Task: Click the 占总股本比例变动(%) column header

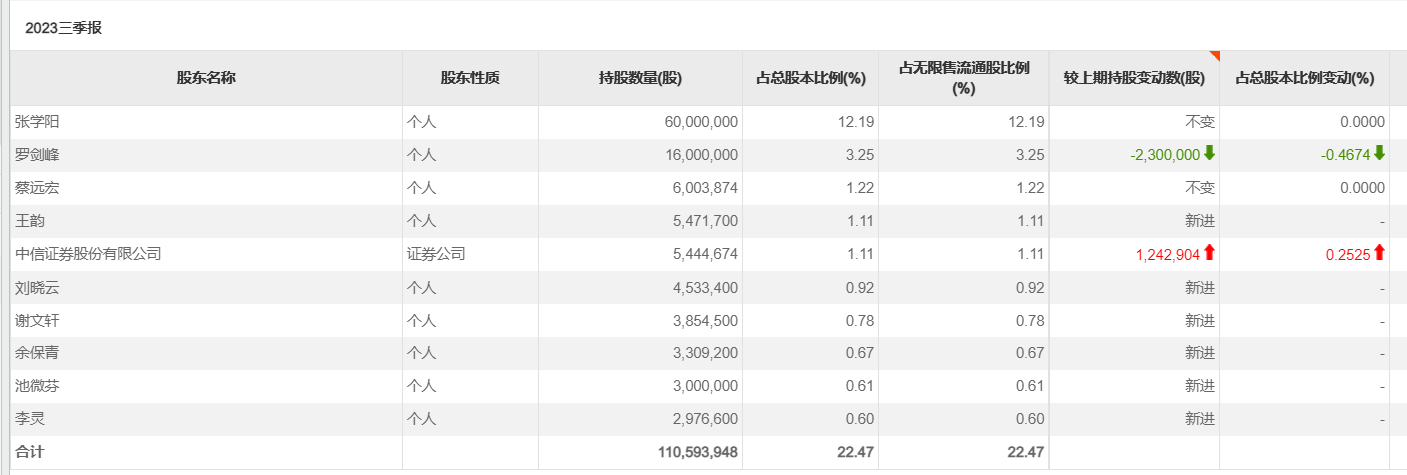Action: tap(1304, 78)
